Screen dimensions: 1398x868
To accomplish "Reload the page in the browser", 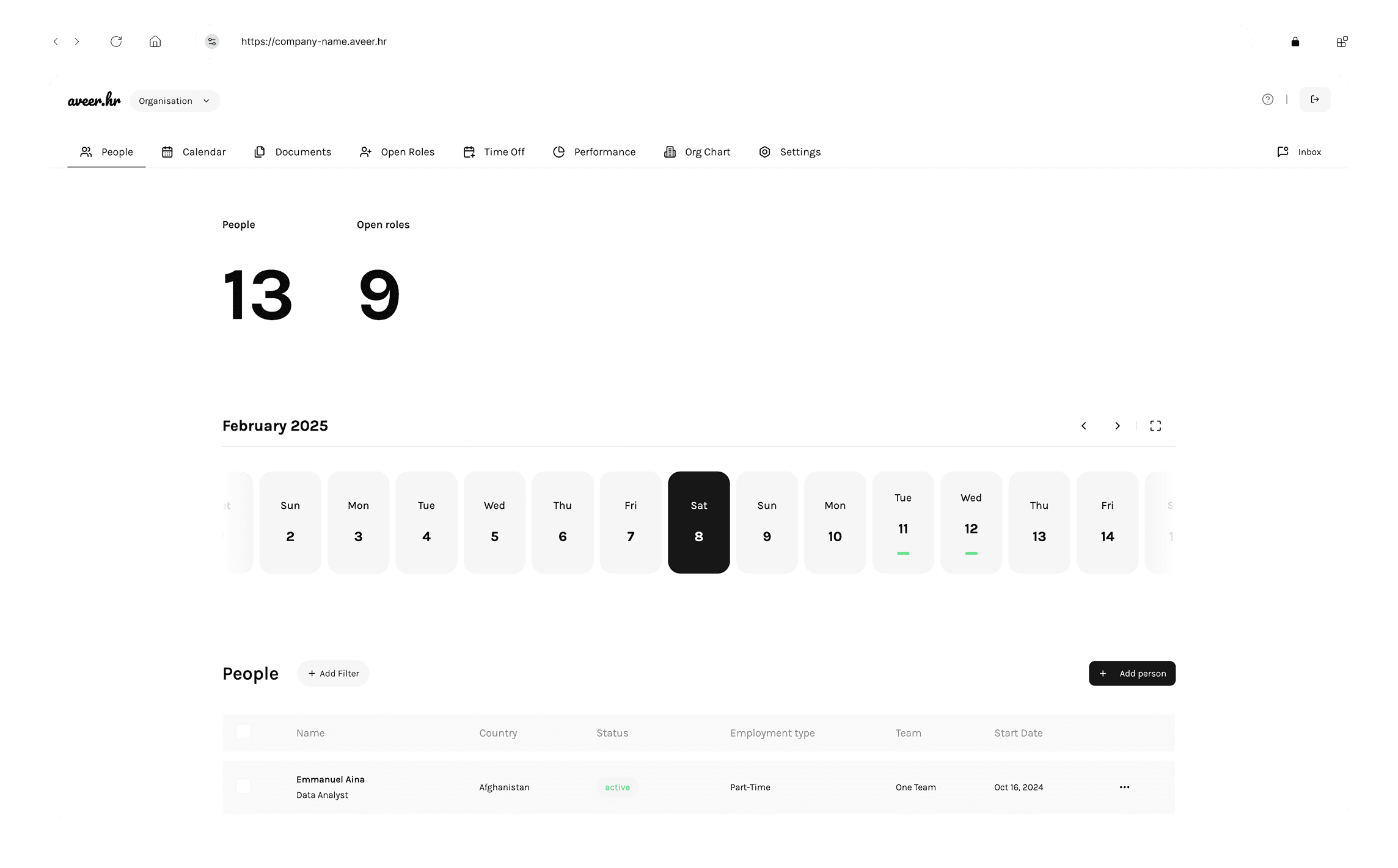I will 116,41.
